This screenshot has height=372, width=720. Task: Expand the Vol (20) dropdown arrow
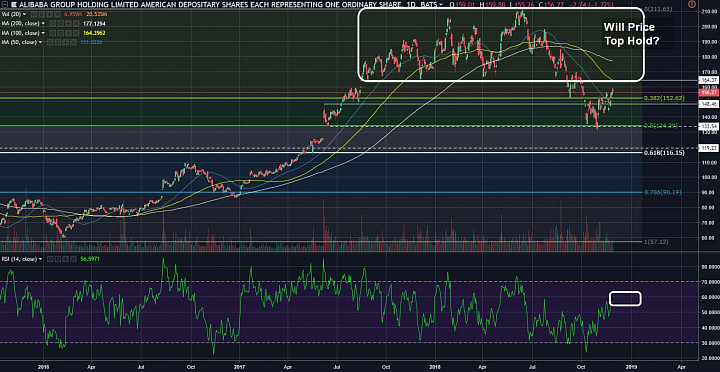(24, 14)
